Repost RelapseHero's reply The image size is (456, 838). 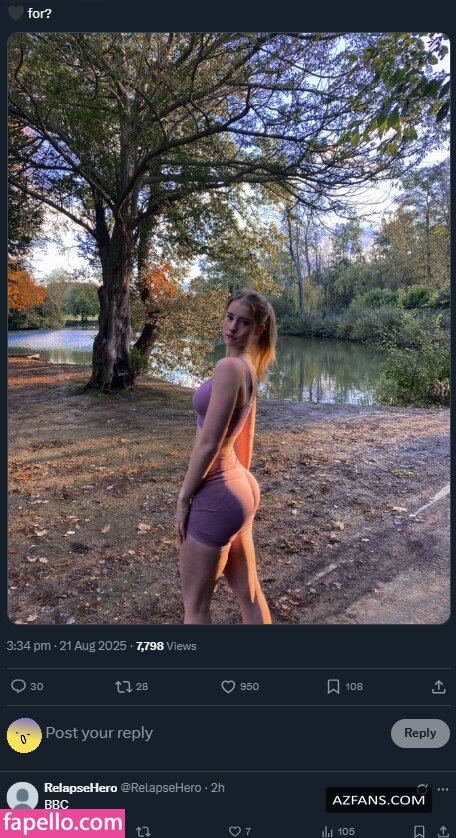point(142,831)
